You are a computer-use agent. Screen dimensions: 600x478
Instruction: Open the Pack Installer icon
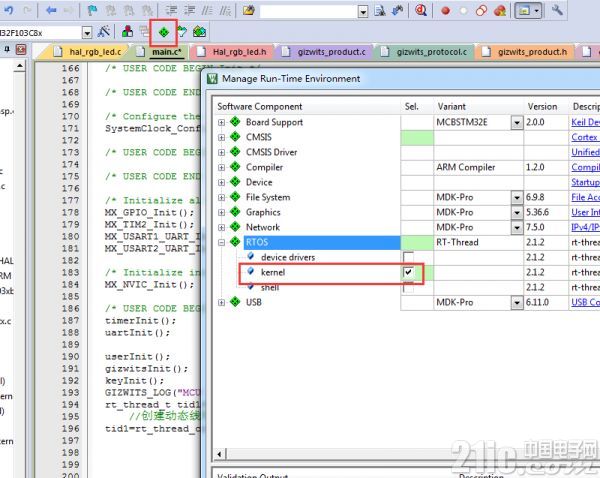[x=199, y=32]
